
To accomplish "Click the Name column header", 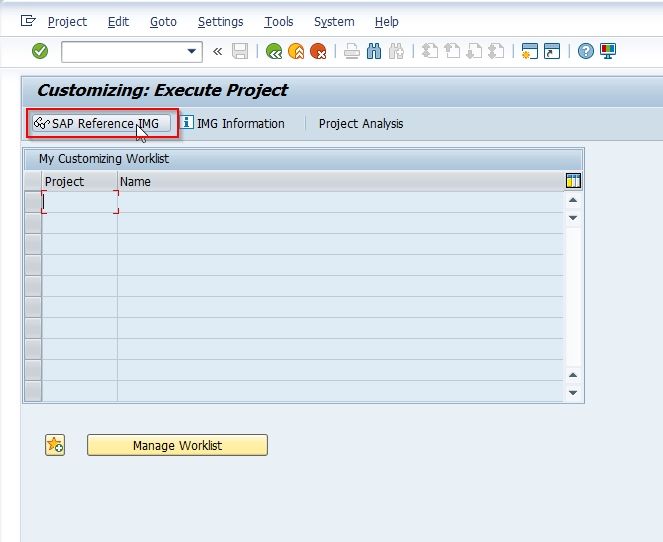I will tap(340, 181).
